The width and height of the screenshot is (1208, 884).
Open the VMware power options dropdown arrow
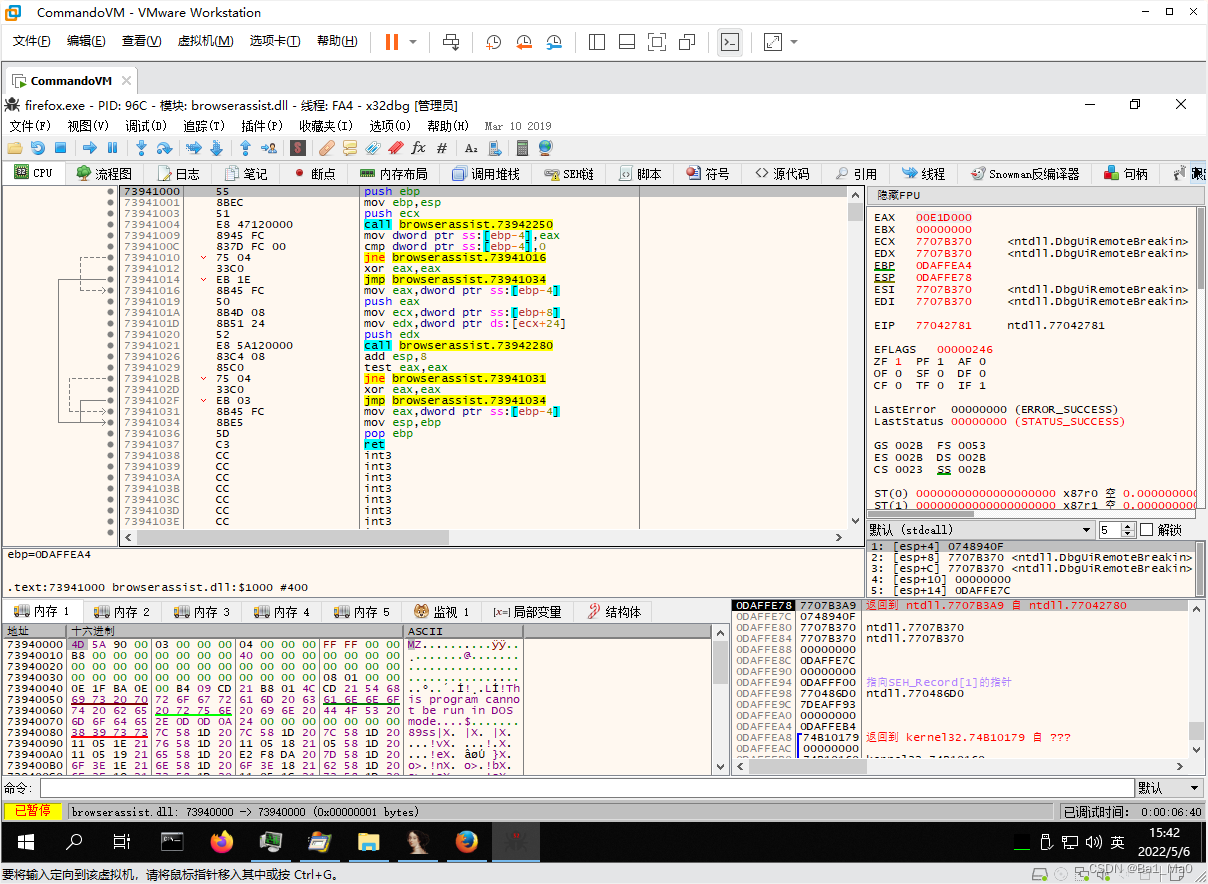click(x=413, y=42)
